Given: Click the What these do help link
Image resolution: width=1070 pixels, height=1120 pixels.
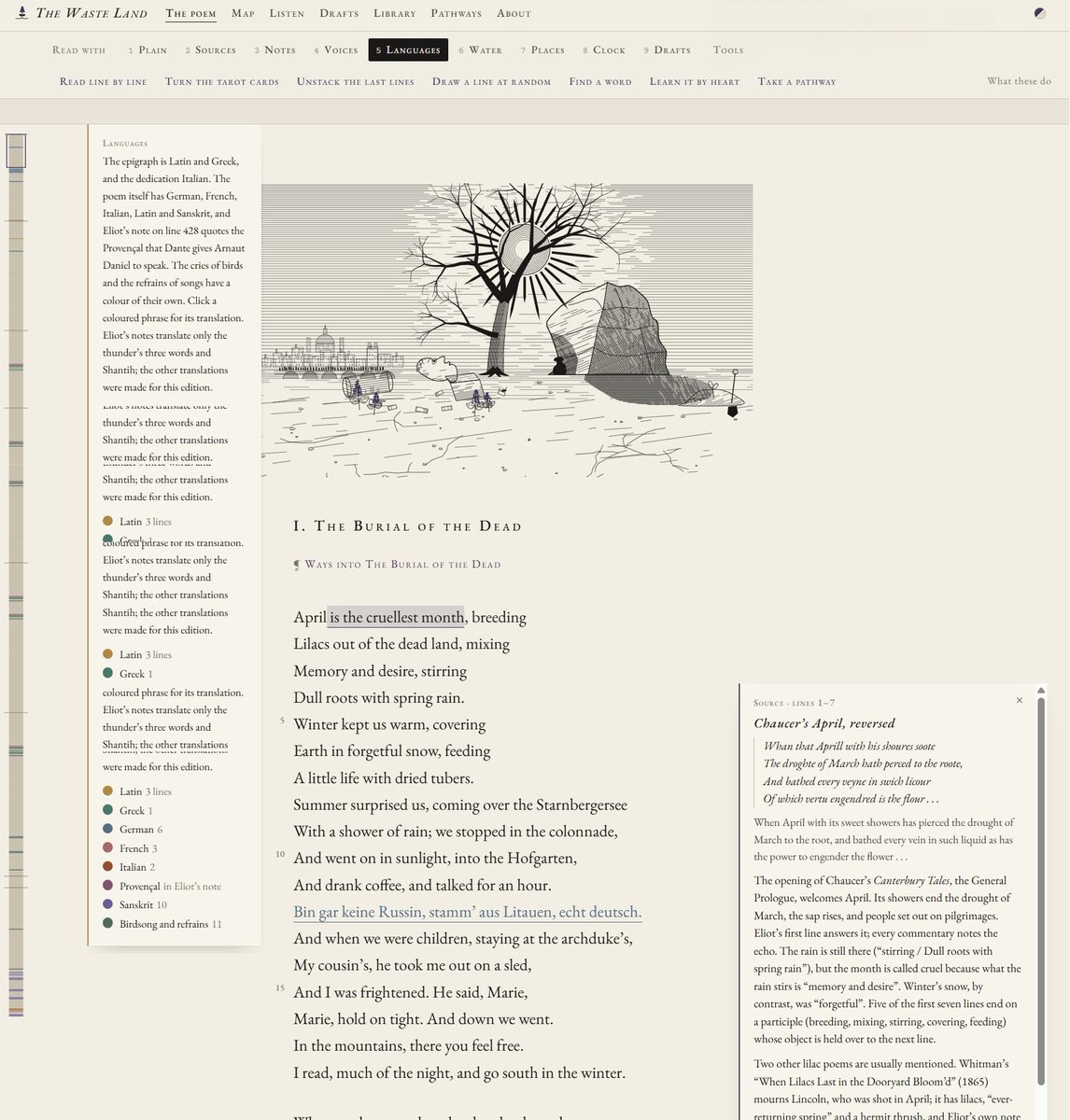Looking at the screenshot, I should pyautogui.click(x=1019, y=81).
